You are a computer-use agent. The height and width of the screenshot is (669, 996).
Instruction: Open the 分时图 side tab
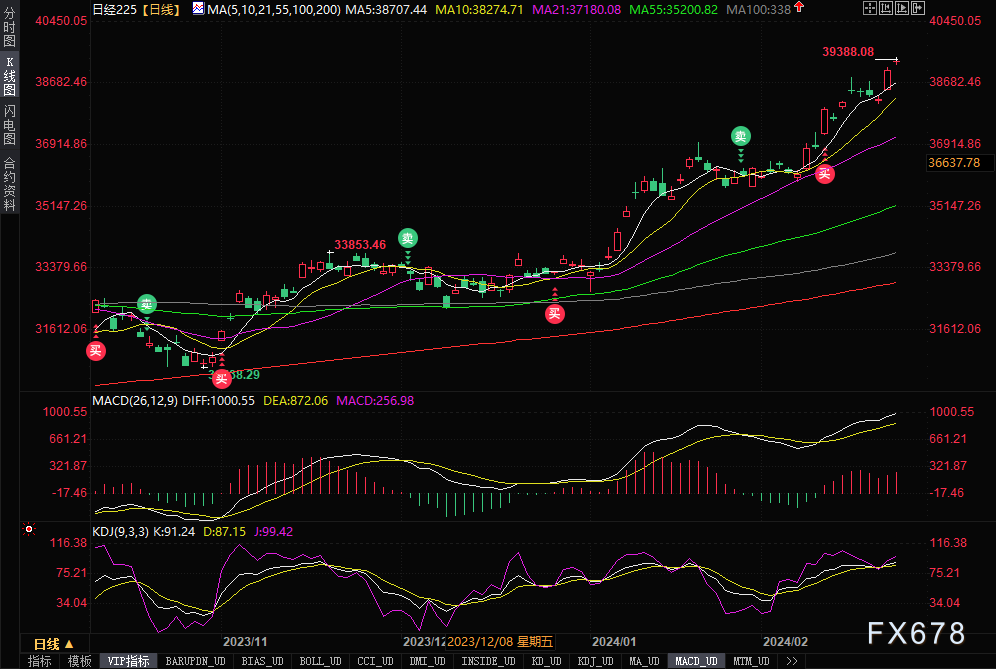[10, 27]
